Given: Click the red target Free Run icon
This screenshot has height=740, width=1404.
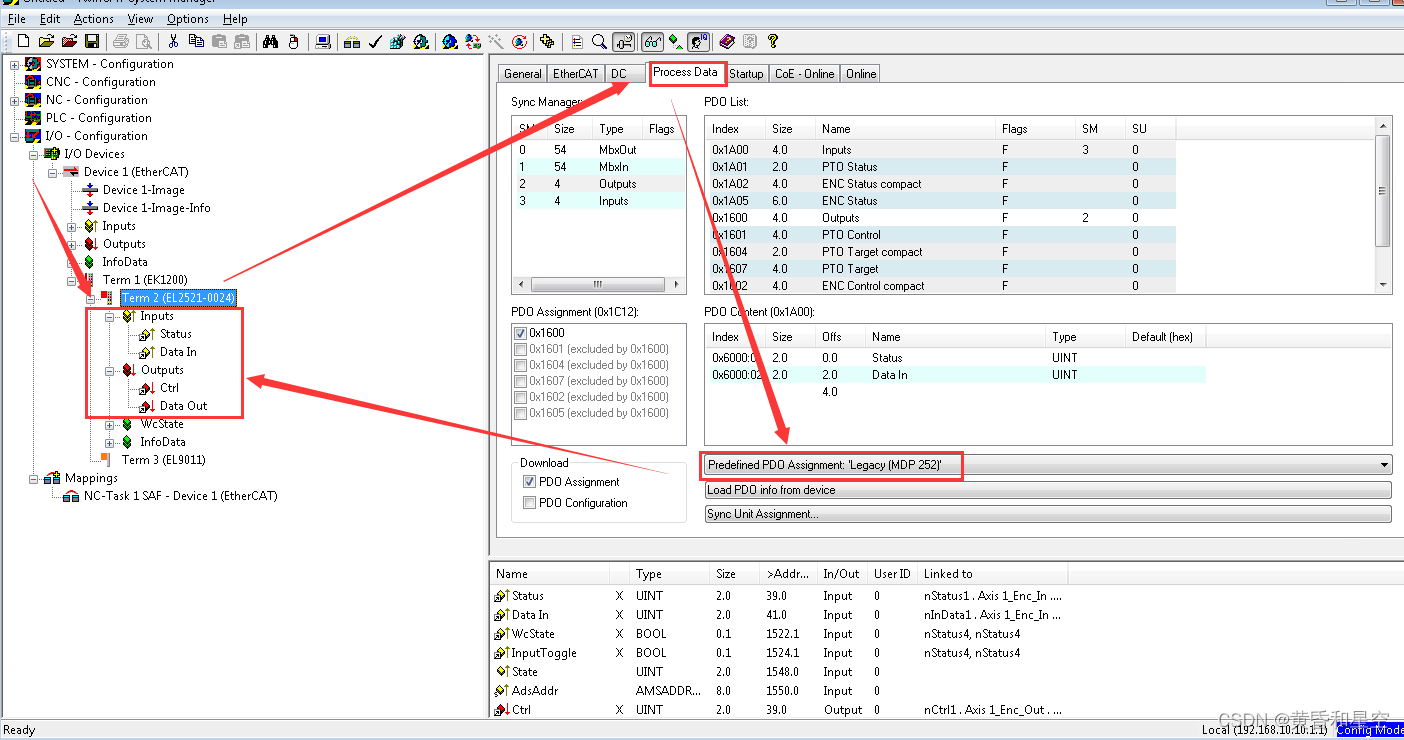Looking at the screenshot, I should click(518, 41).
